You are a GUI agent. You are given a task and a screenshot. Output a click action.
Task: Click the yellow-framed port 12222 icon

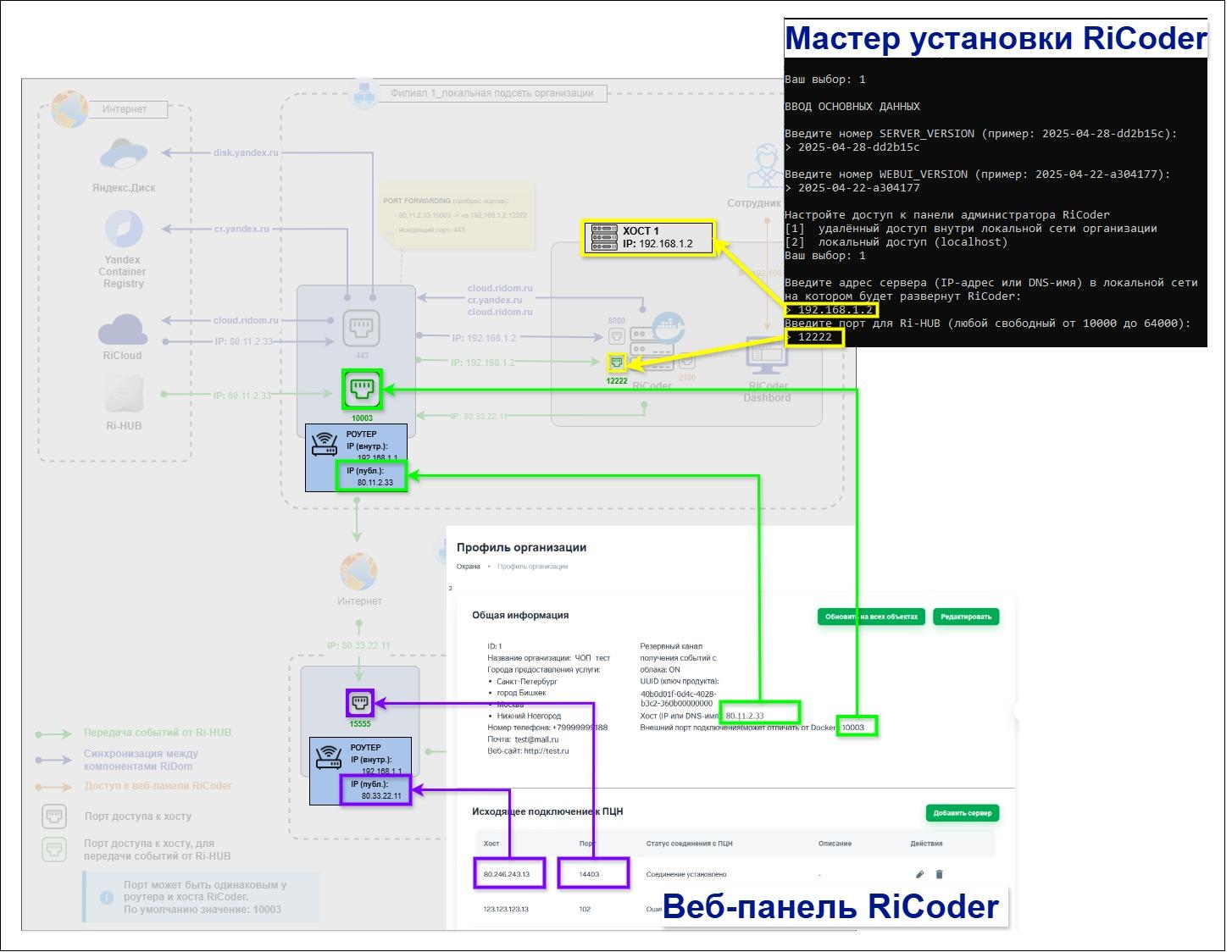click(x=617, y=363)
